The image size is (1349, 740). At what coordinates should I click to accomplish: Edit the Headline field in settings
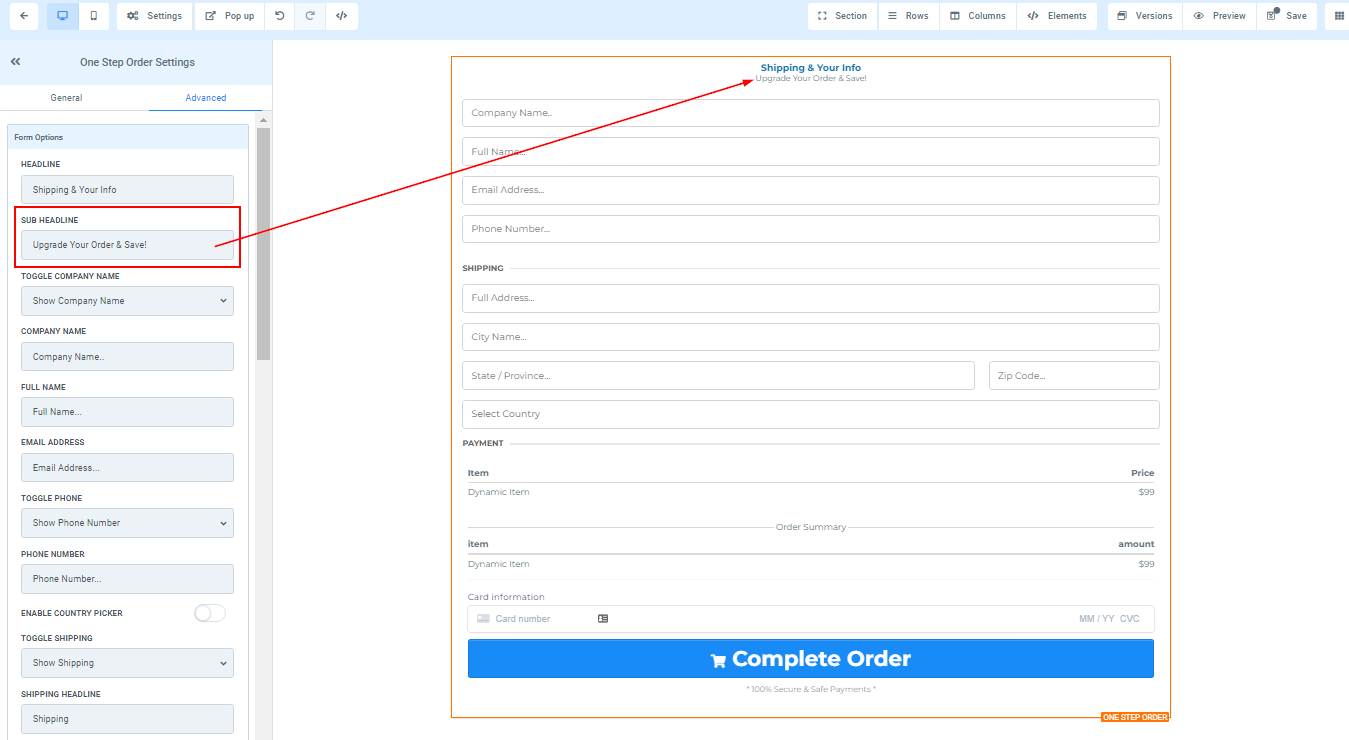pos(127,190)
